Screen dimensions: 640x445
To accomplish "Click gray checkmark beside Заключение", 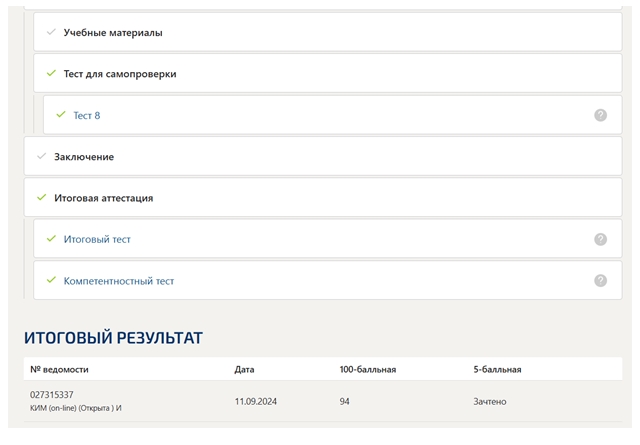I will (42, 156).
